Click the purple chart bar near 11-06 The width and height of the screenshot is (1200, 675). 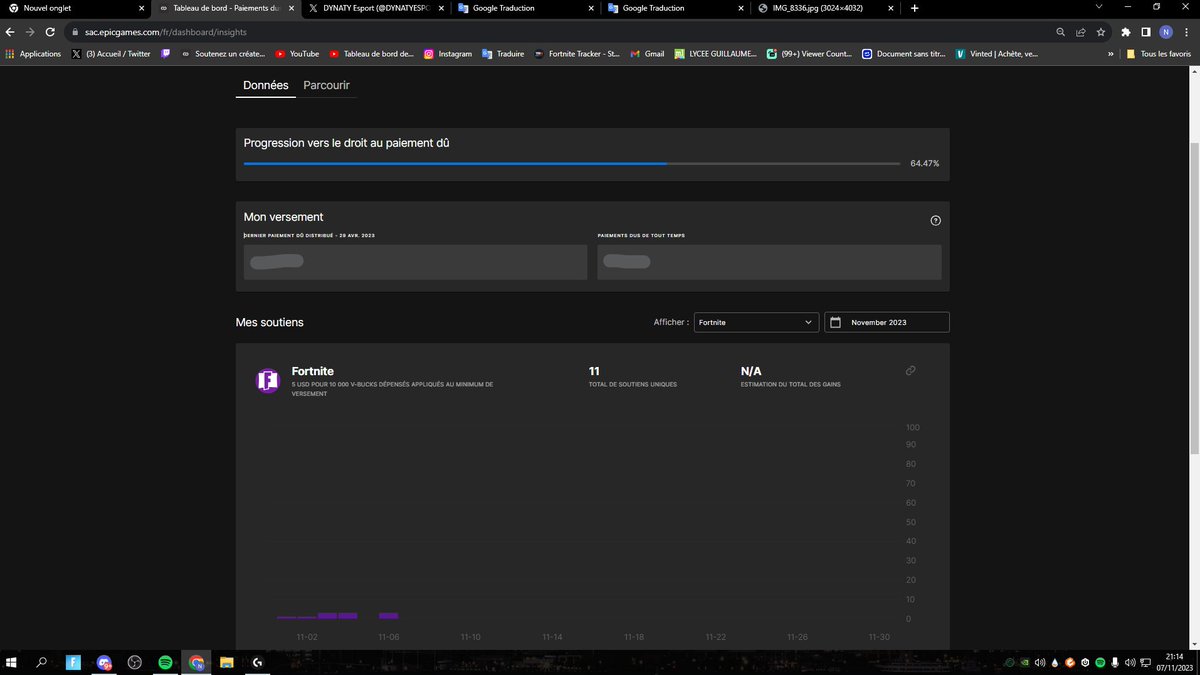(388, 616)
